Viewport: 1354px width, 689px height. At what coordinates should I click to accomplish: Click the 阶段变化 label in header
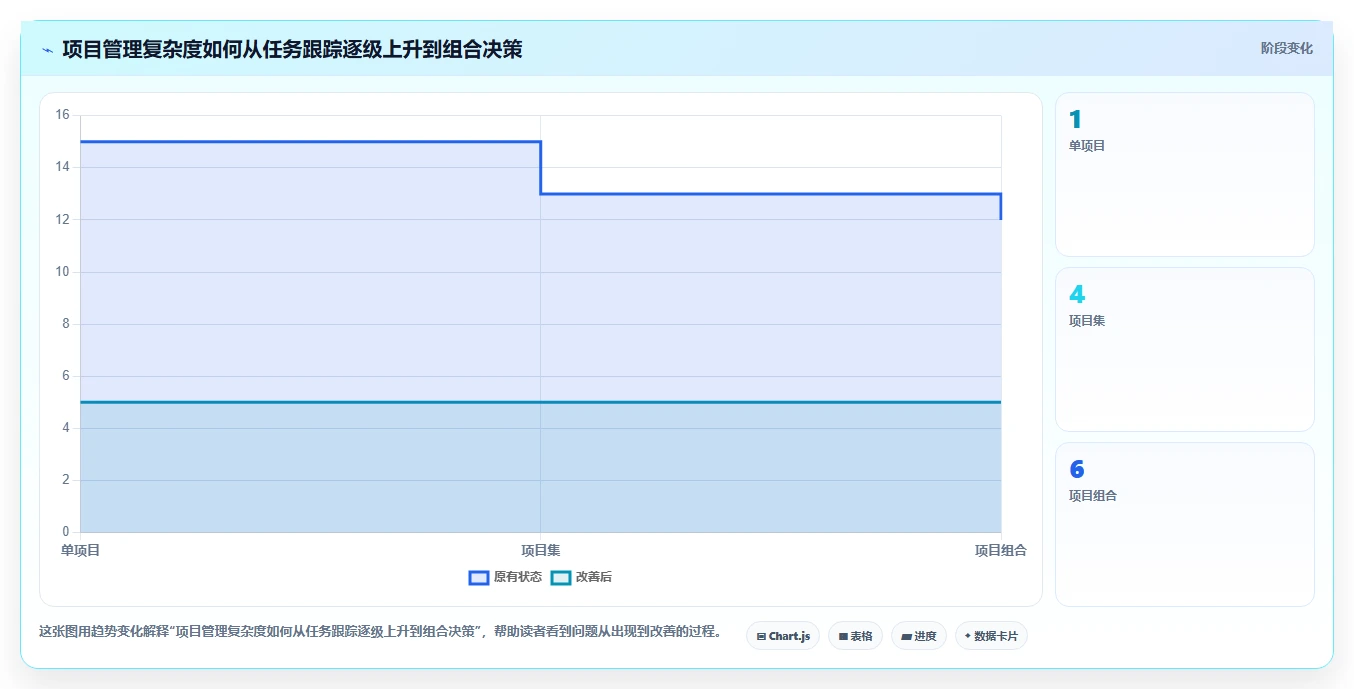1286,48
